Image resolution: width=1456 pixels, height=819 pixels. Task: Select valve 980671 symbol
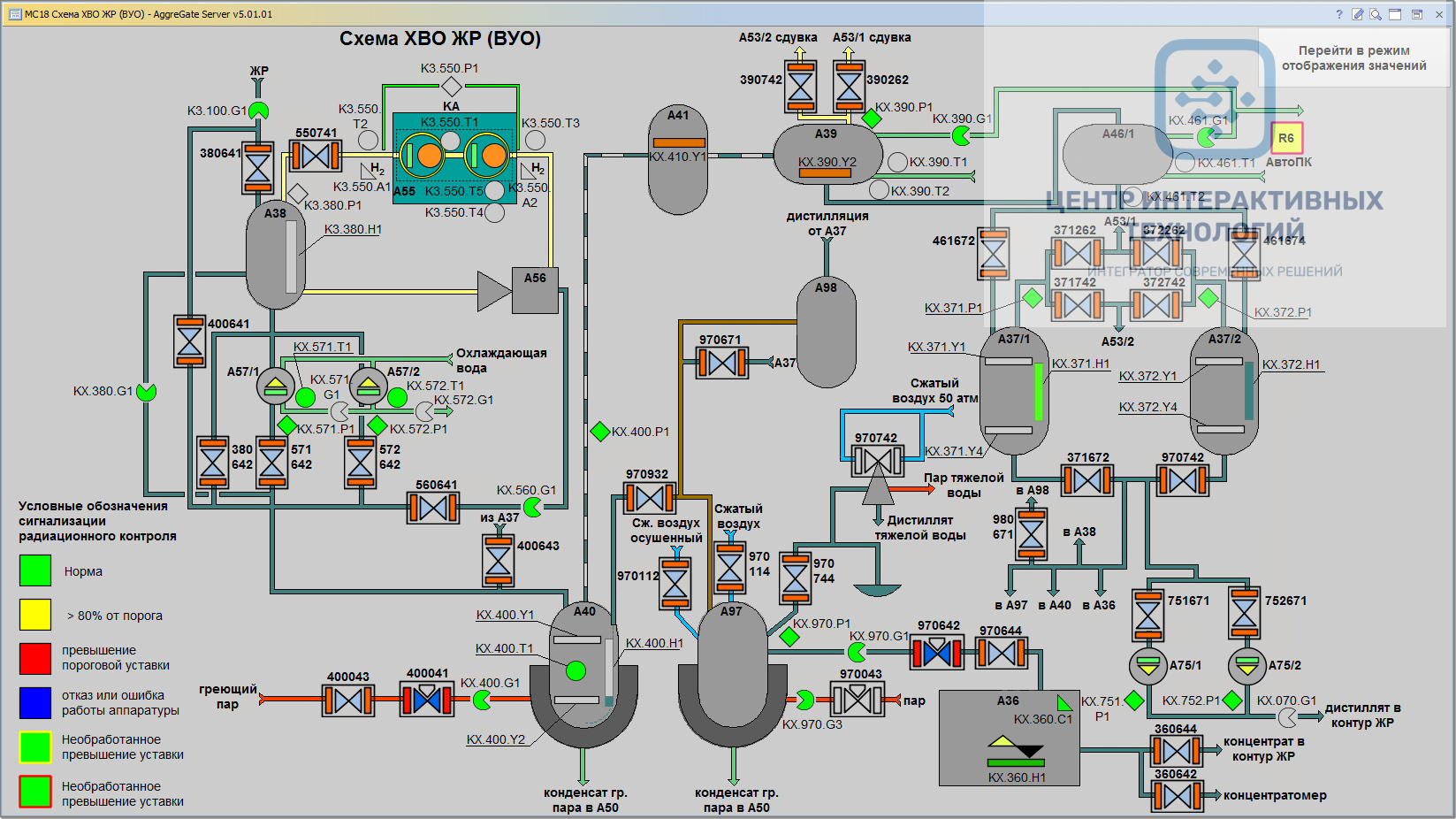(x=1031, y=534)
